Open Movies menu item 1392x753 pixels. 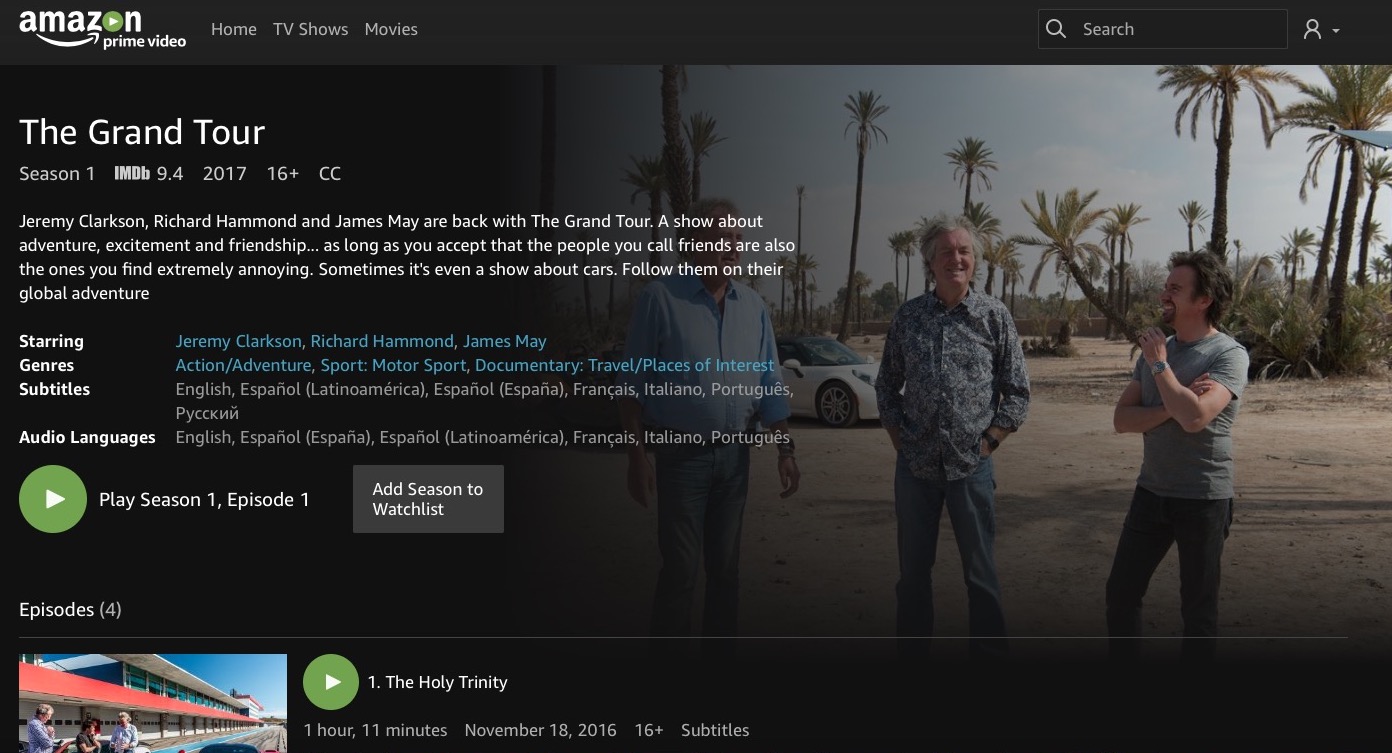pos(391,29)
